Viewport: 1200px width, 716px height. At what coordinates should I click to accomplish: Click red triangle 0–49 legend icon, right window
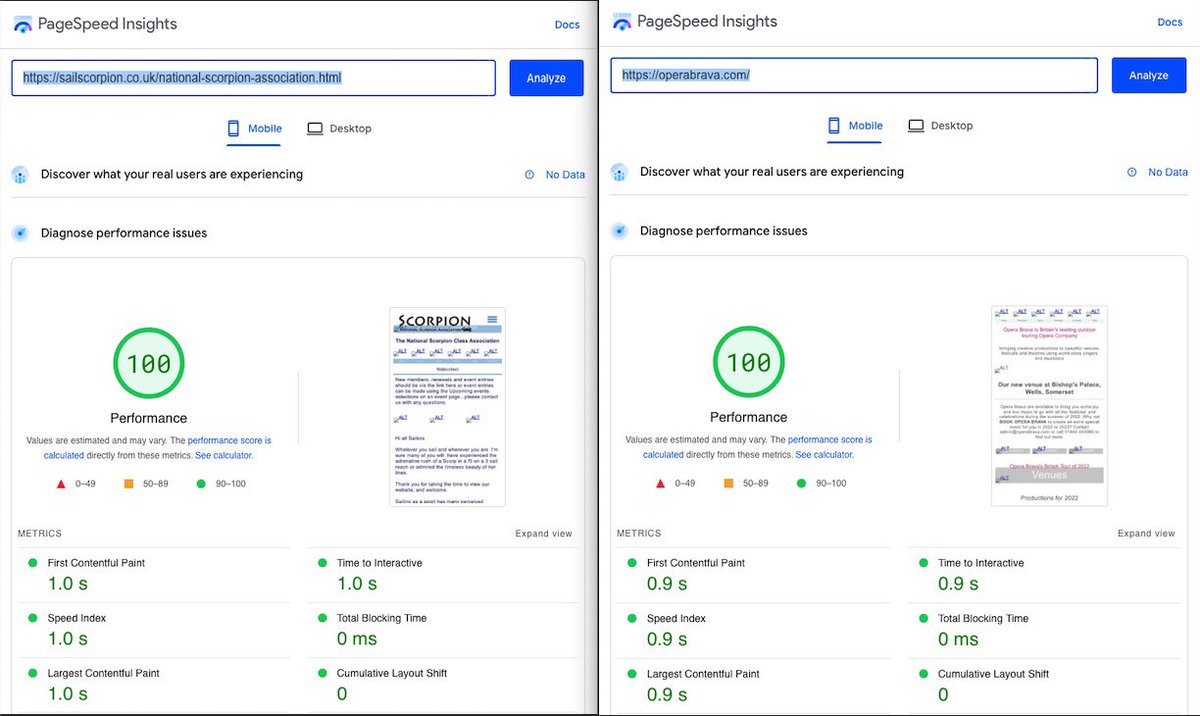pos(661,483)
